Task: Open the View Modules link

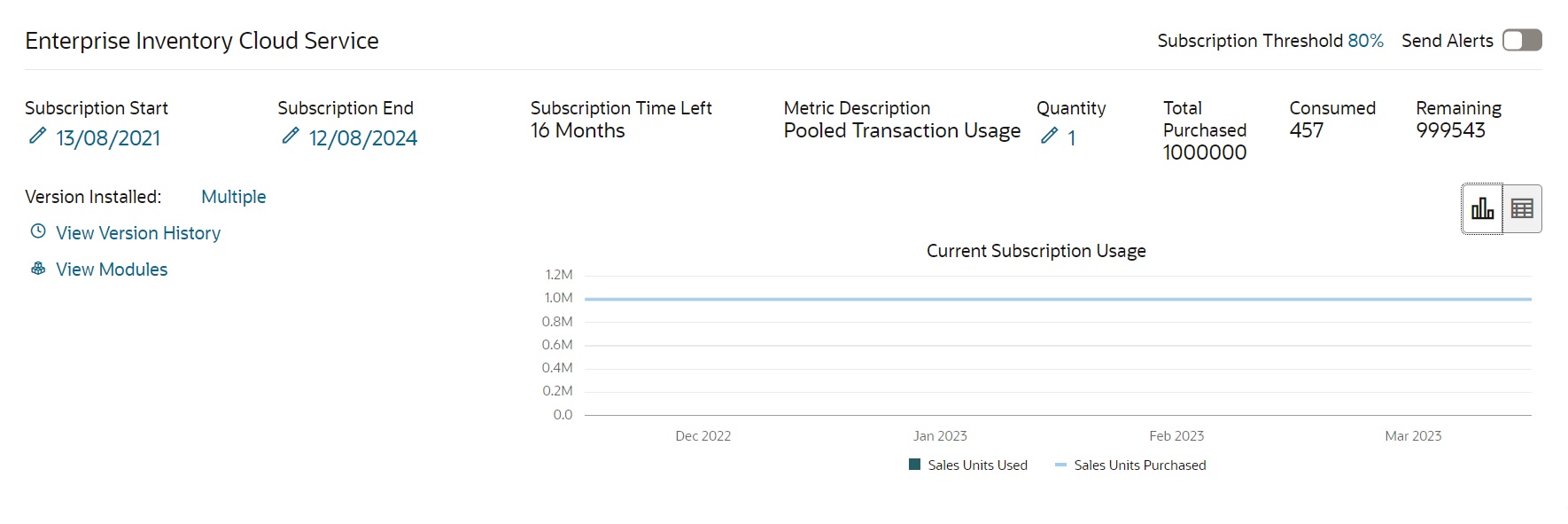Action: 112,270
